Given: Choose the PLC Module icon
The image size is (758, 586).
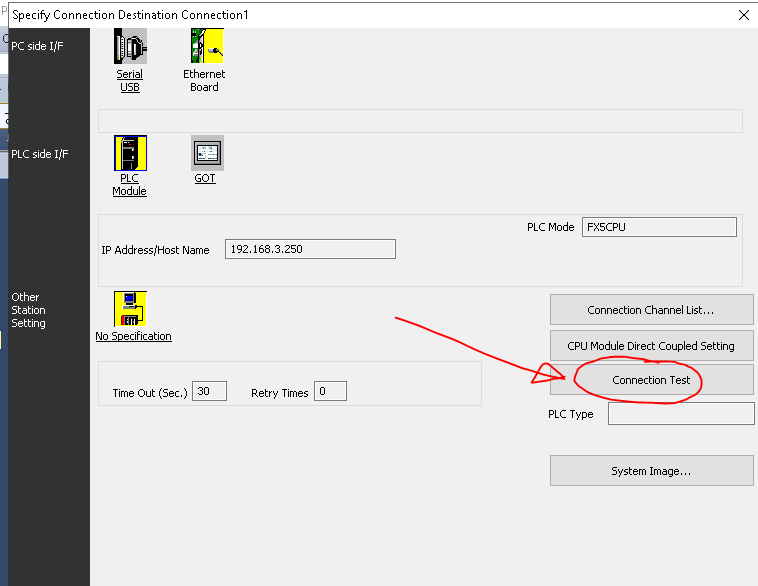Looking at the screenshot, I should coord(130,153).
